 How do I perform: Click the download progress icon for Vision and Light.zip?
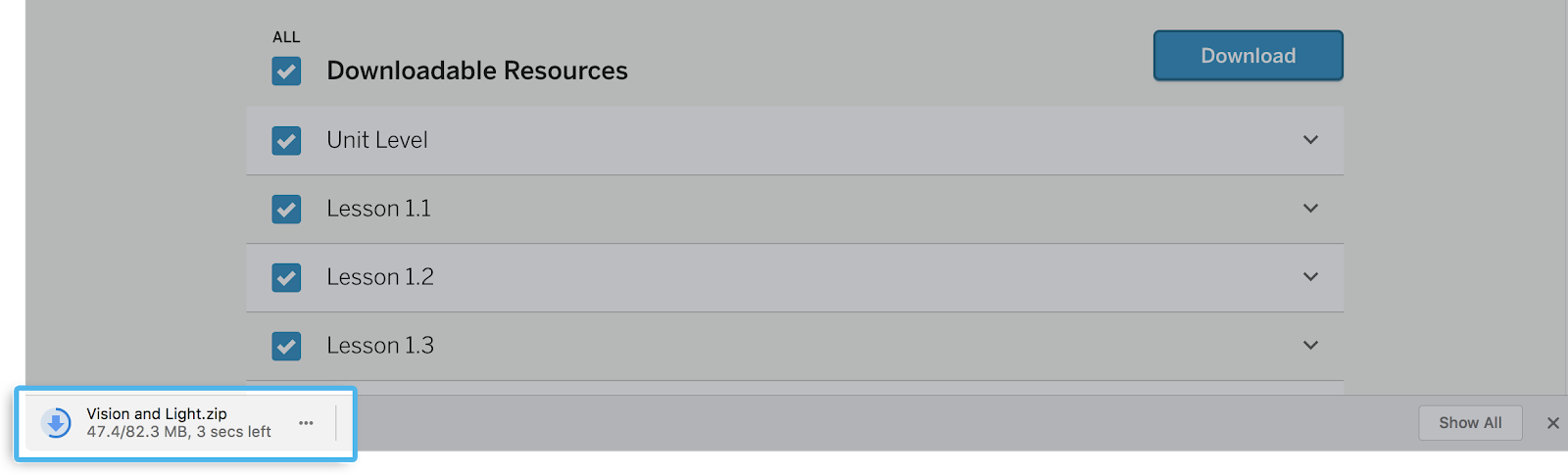[x=56, y=423]
